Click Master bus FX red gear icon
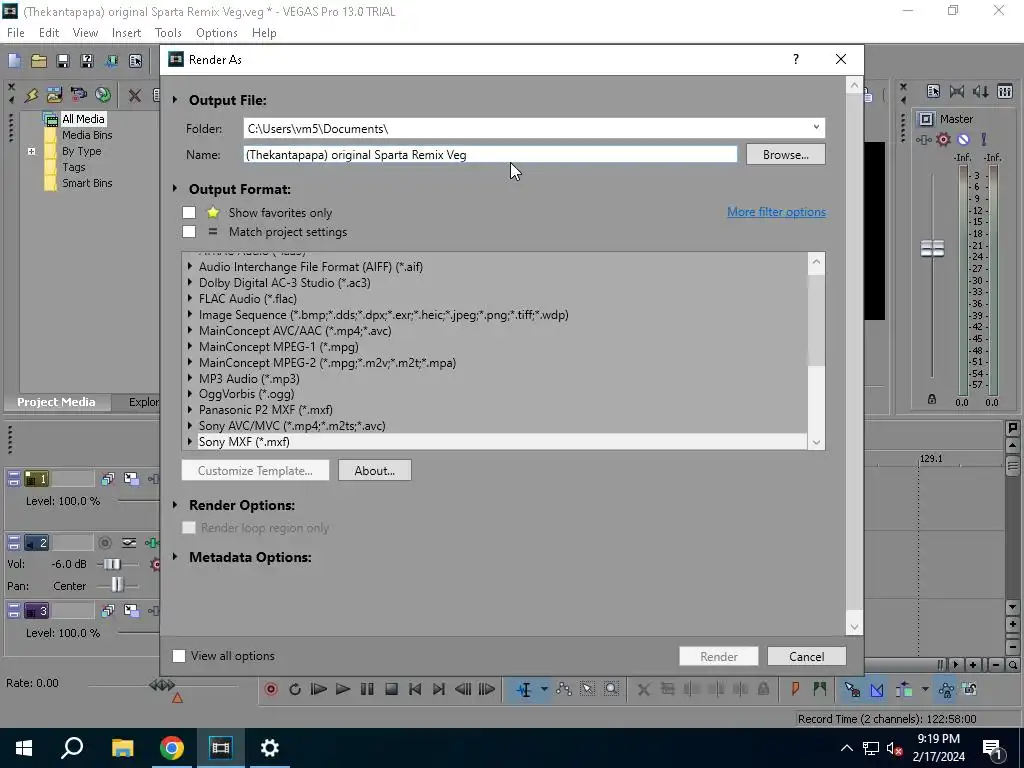1024x768 pixels. tap(944, 139)
